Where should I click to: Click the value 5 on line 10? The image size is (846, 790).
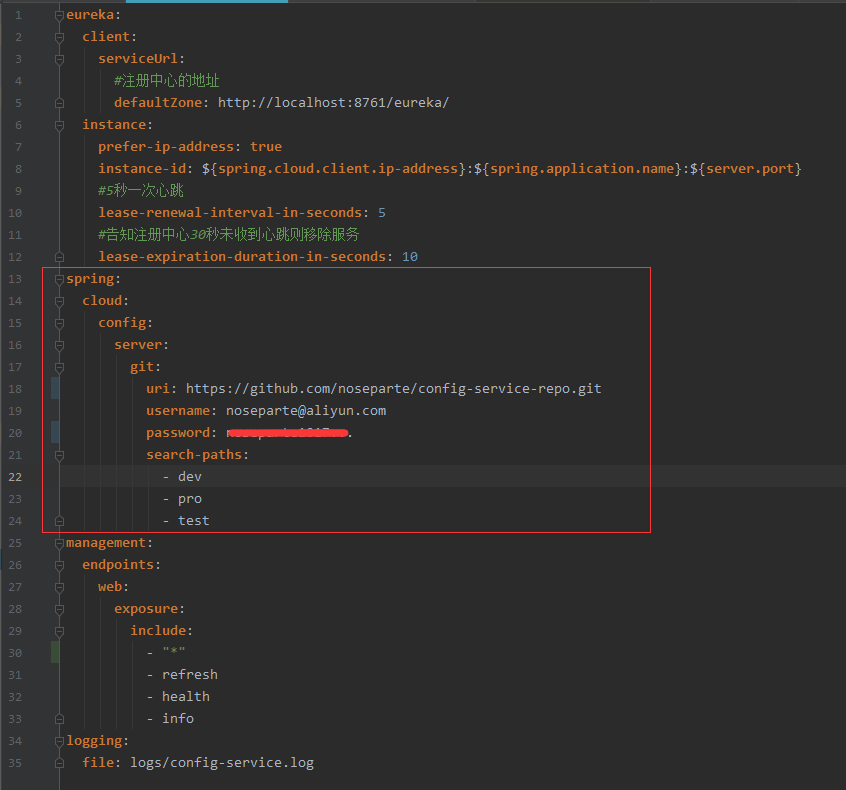tap(382, 213)
